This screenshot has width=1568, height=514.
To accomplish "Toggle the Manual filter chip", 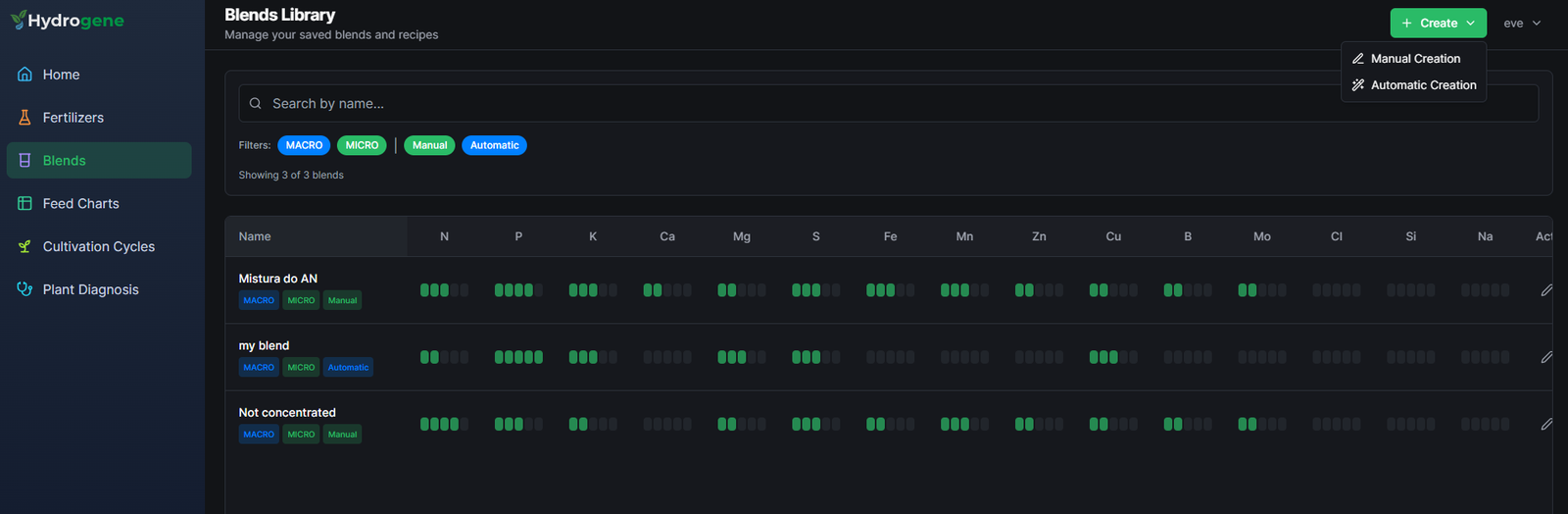I will coord(429,145).
